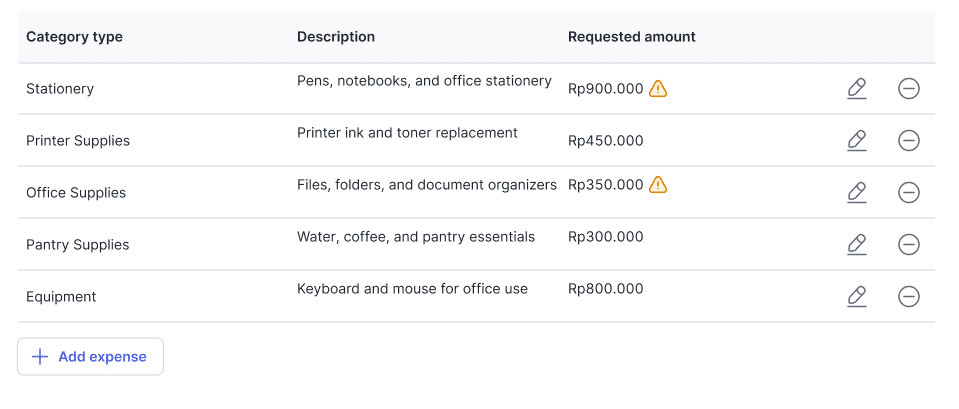
Task: Click the Water, coffee, and pantry essentials description
Action: point(416,237)
